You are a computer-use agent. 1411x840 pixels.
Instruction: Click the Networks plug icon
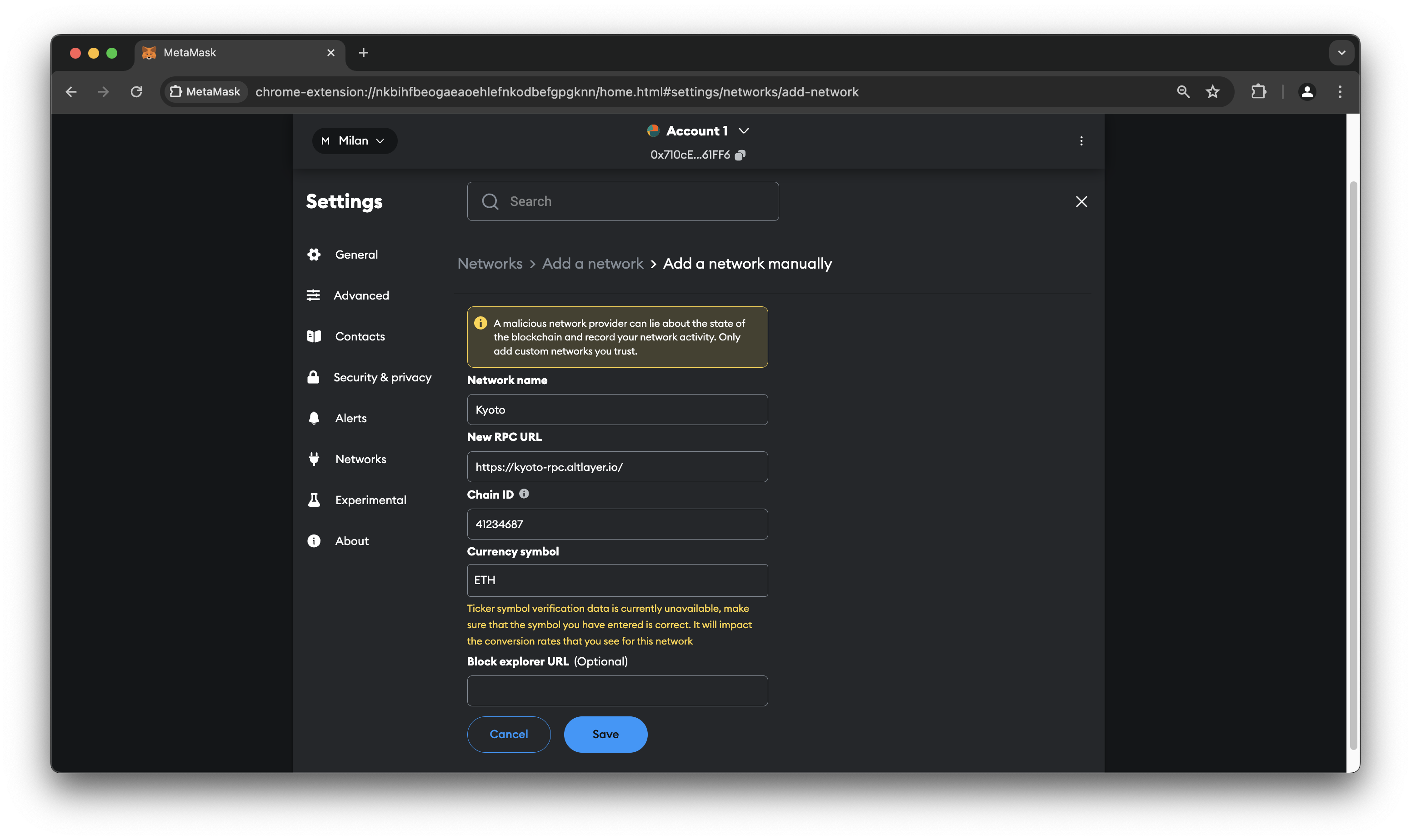click(314, 459)
